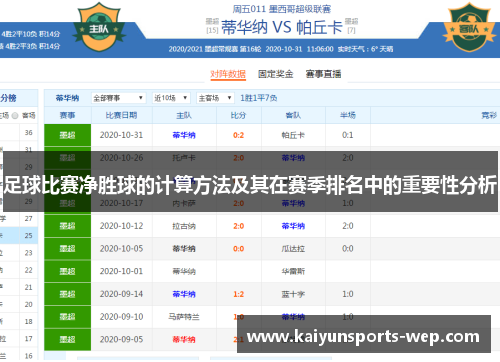Click away team 蒂华纳 in the 2020-10-12 row
The height and width of the screenshot is (362, 500).
pyautogui.click(x=293, y=226)
